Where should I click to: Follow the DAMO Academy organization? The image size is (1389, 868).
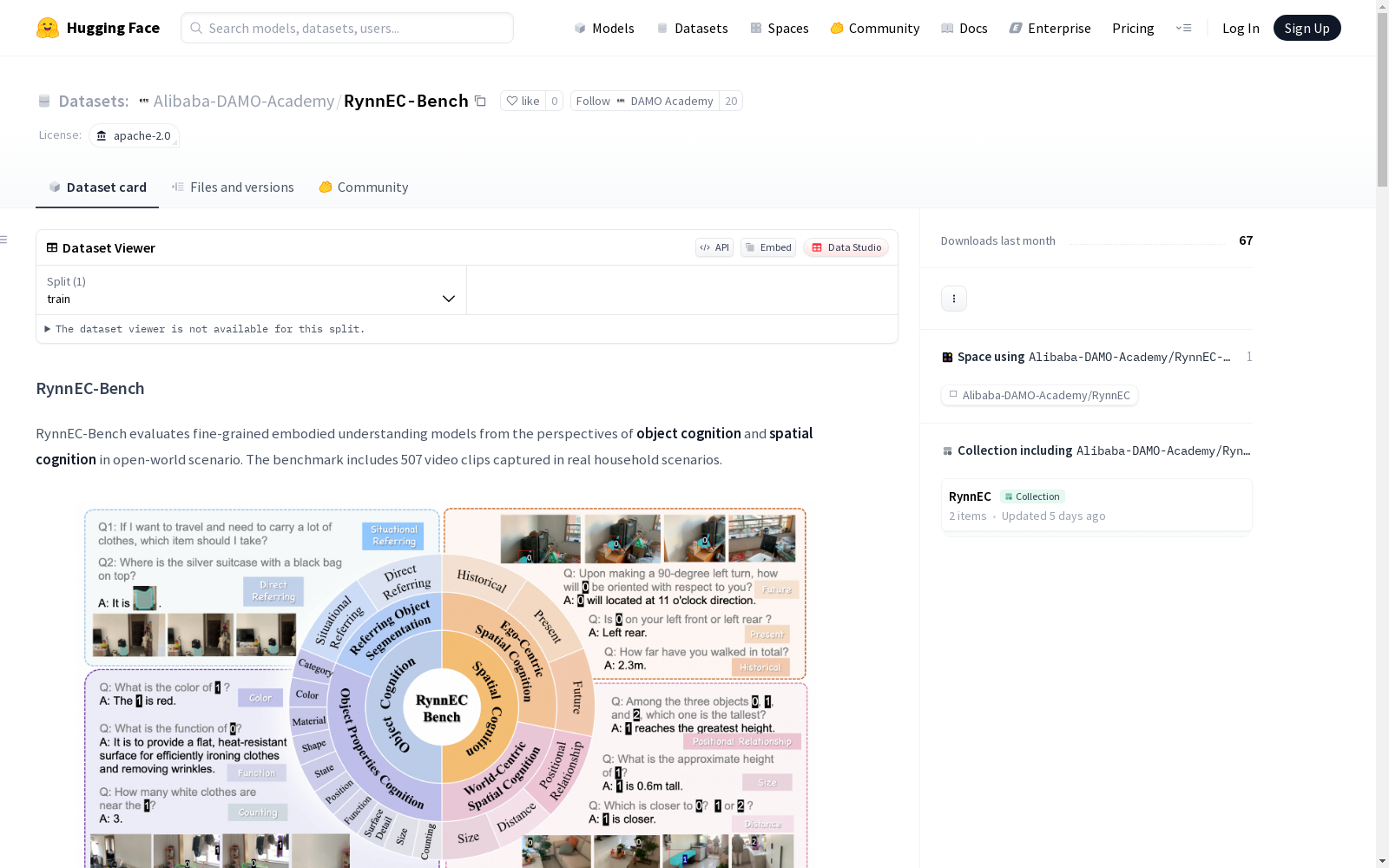(644, 101)
